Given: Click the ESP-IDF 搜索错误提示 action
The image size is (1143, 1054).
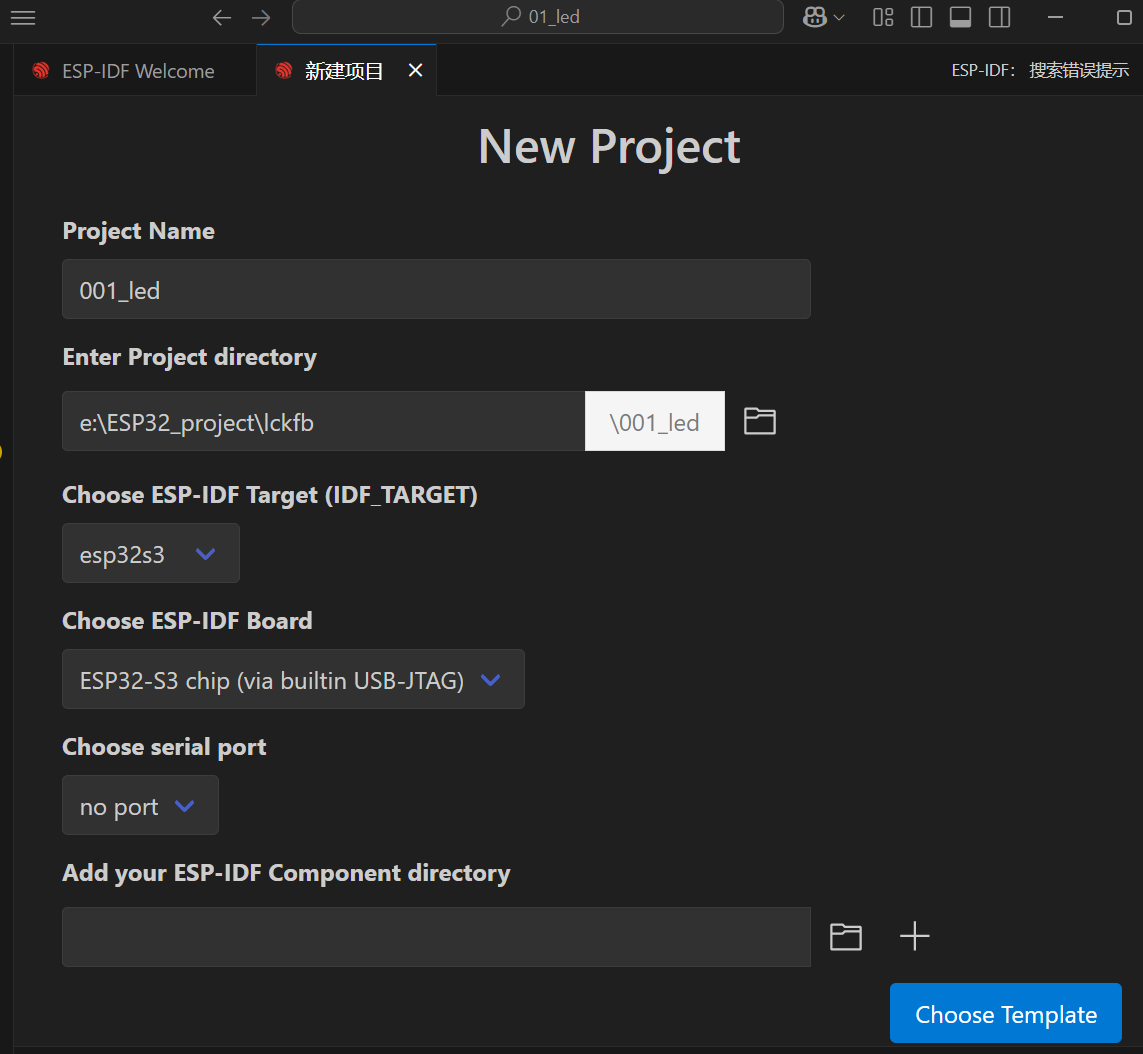Looking at the screenshot, I should (x=1040, y=70).
